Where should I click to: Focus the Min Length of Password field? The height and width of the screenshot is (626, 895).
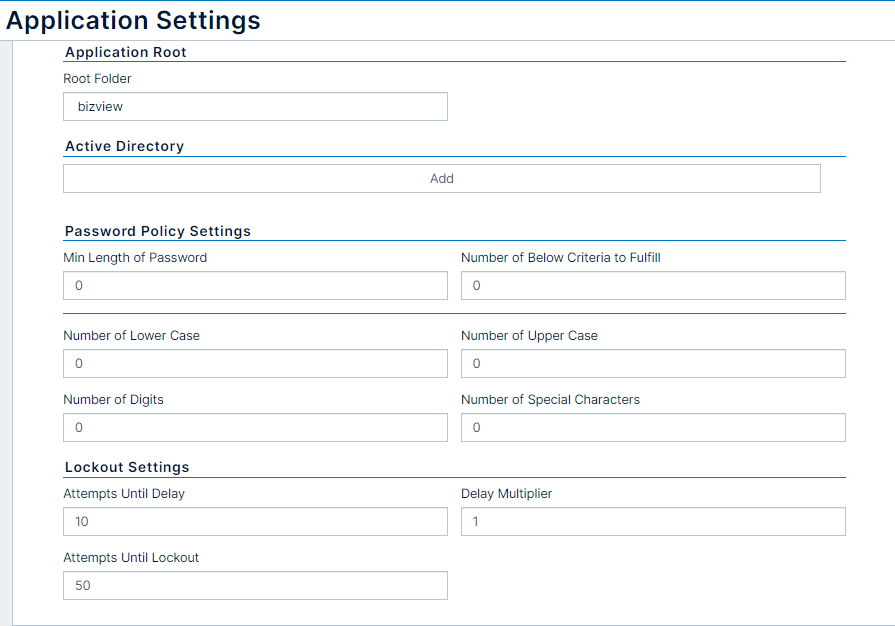pyautogui.click(x=255, y=285)
